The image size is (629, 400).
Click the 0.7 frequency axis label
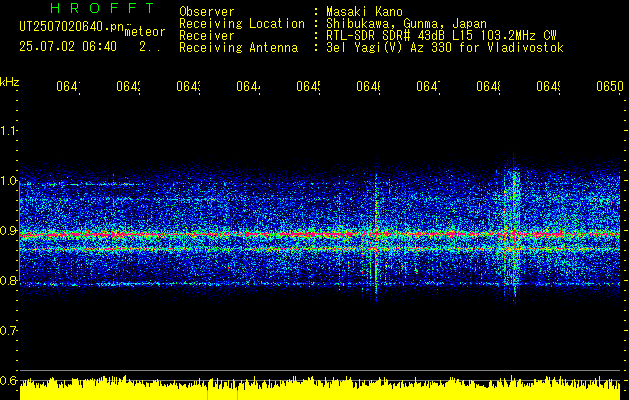click(x=8, y=331)
